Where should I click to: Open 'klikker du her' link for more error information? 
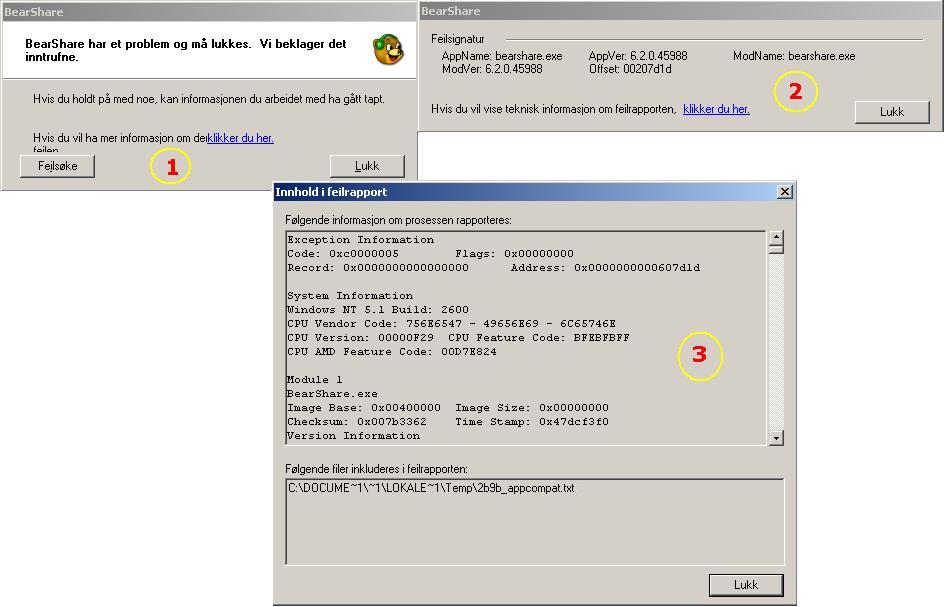point(240,138)
